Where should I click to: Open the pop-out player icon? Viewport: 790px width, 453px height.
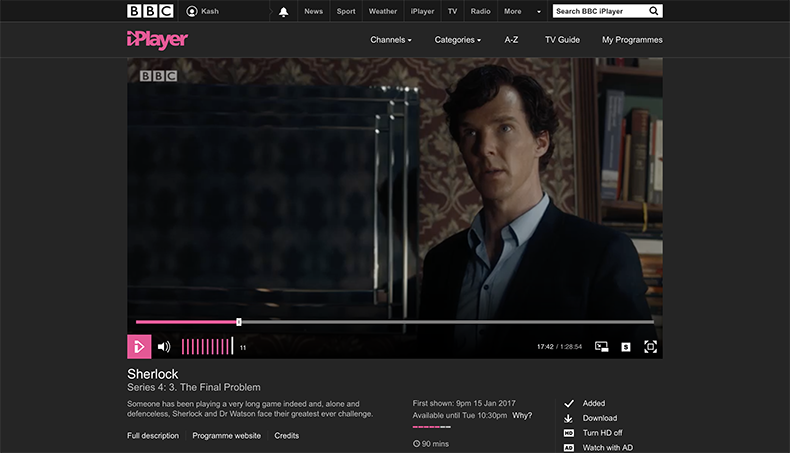(602, 347)
